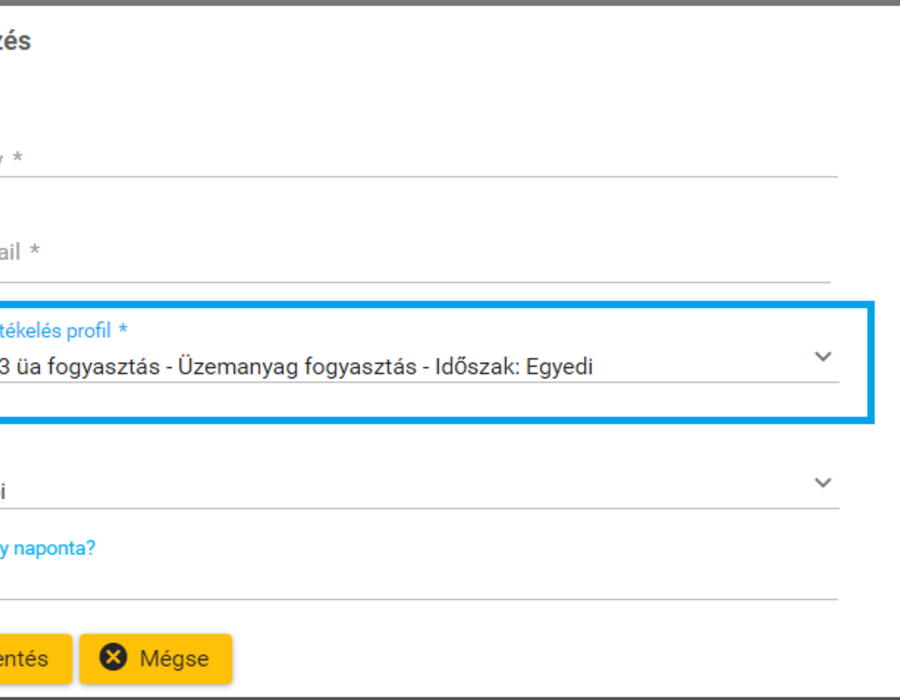Focus the "naponta?" input field

pos(419,581)
